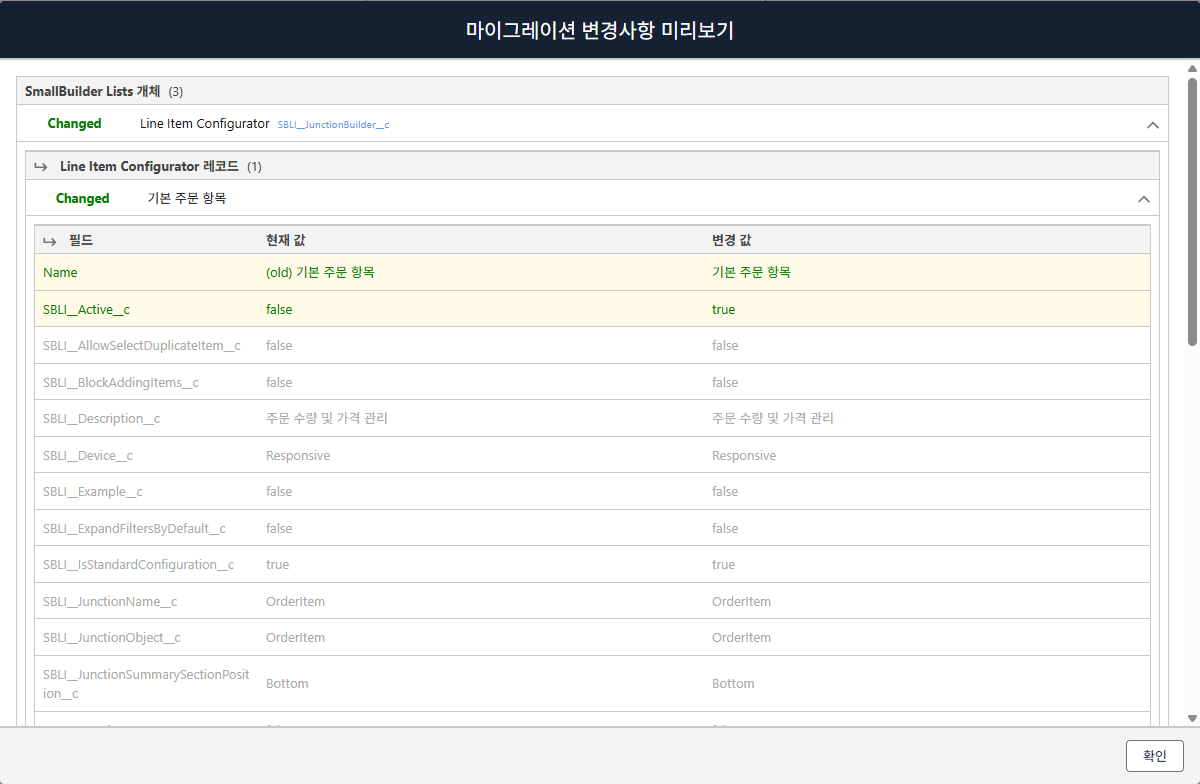Screen dimensions: 1200x784
Task: Click the SBLI__JunctionSummarySectionPosition__c field name
Action: pyautogui.click(x=145, y=684)
